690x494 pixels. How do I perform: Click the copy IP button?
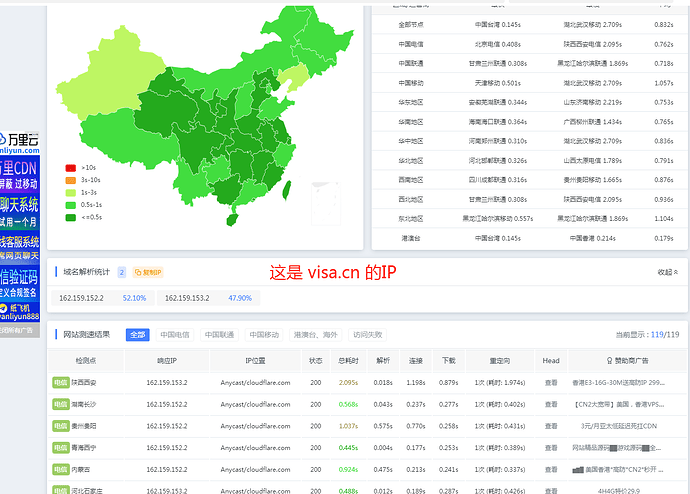point(146,272)
